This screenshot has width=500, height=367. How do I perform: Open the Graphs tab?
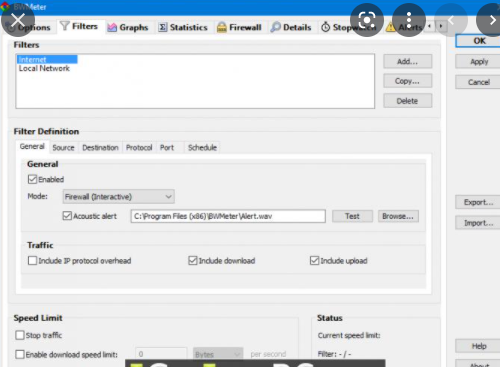pyautogui.click(x=128, y=27)
